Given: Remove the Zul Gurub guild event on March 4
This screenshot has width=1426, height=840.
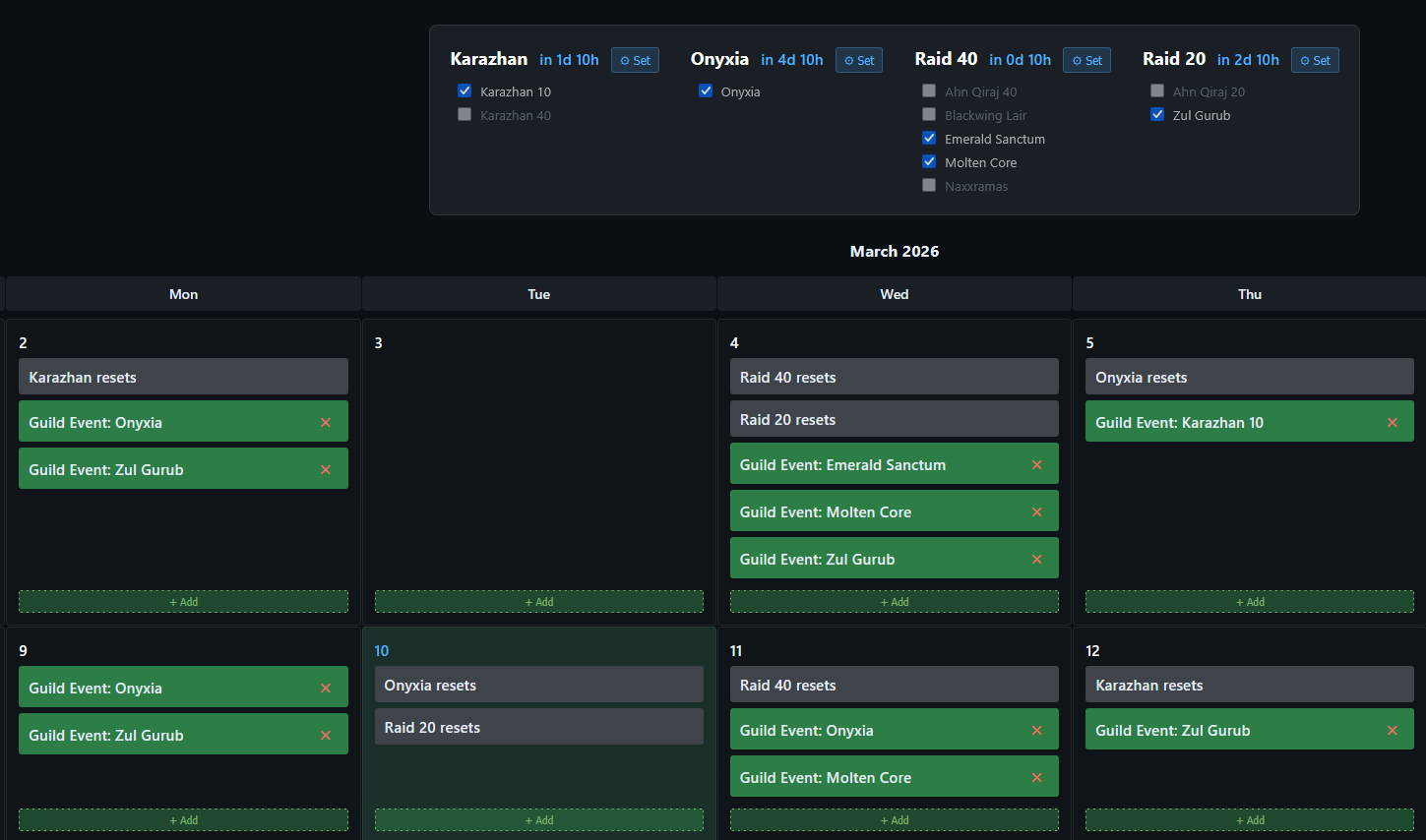Looking at the screenshot, I should pyautogui.click(x=1036, y=560).
